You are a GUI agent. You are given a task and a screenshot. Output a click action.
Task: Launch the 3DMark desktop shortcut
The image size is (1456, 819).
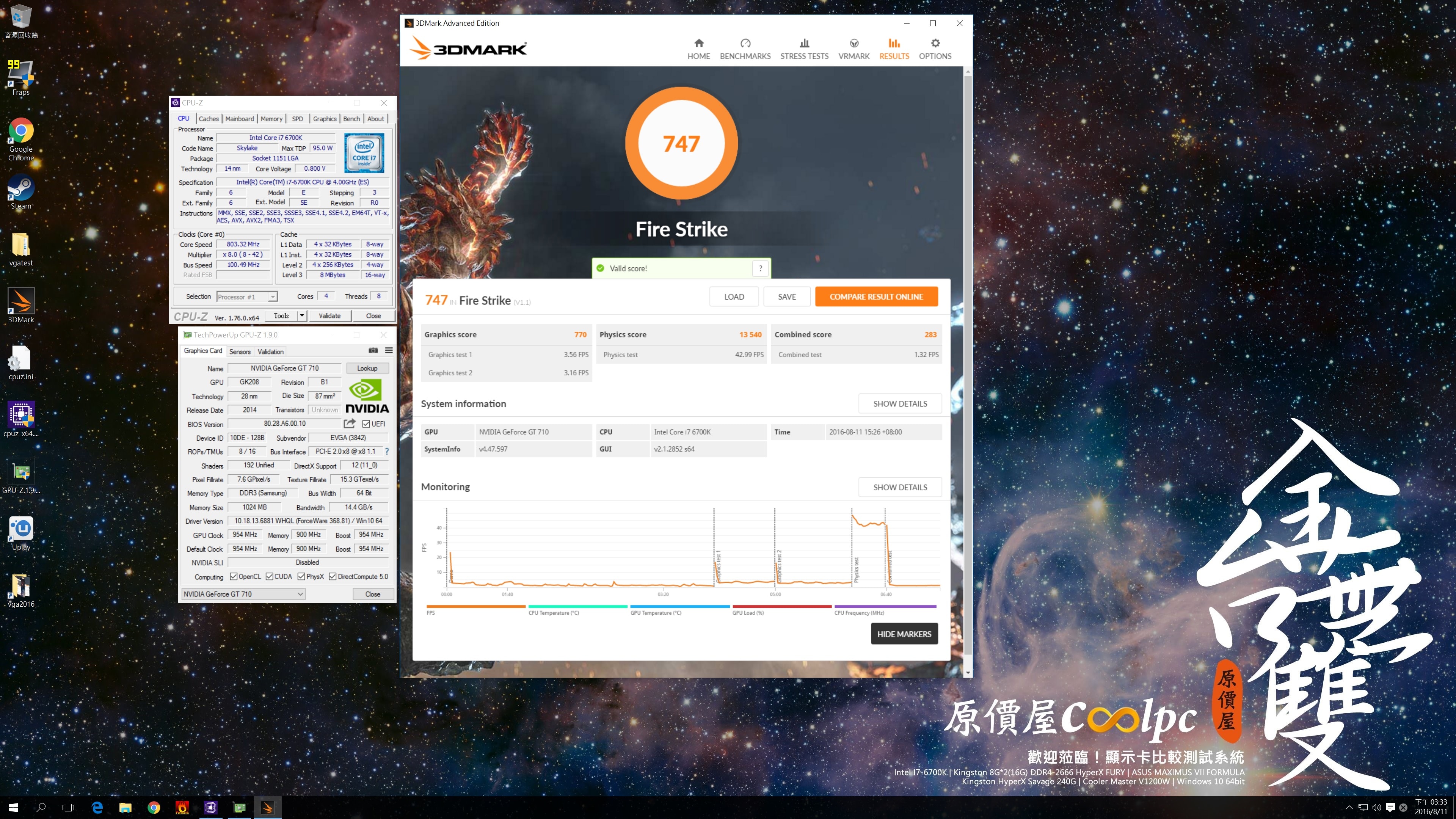(21, 305)
